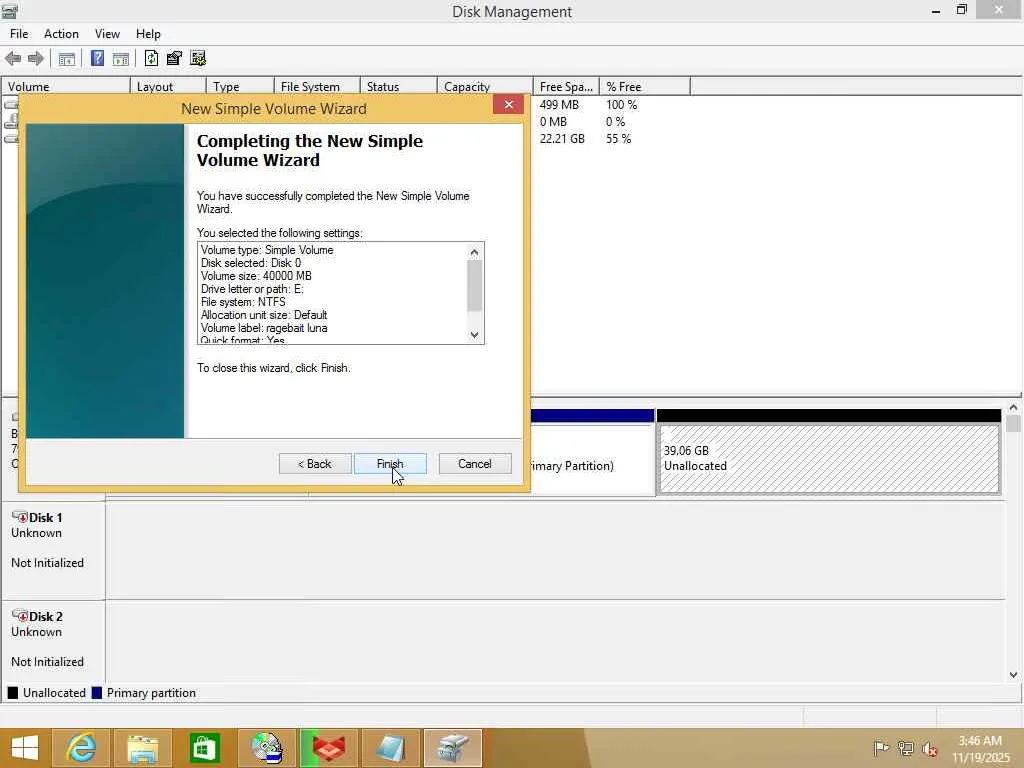Click the network tray icon

(x=905, y=748)
